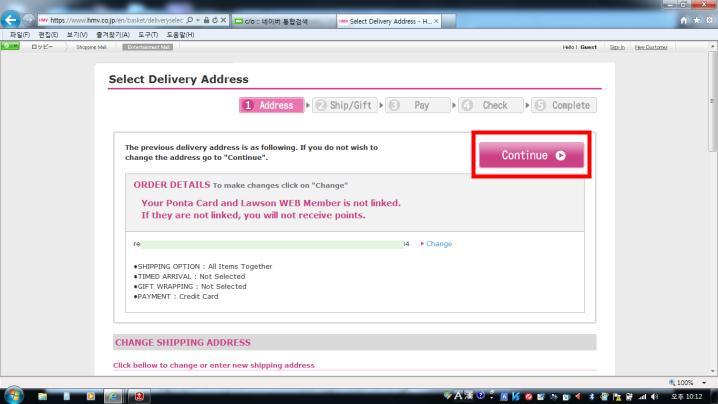Click the Sign In link
Screen dimensions: 718x404
(x=617, y=46)
